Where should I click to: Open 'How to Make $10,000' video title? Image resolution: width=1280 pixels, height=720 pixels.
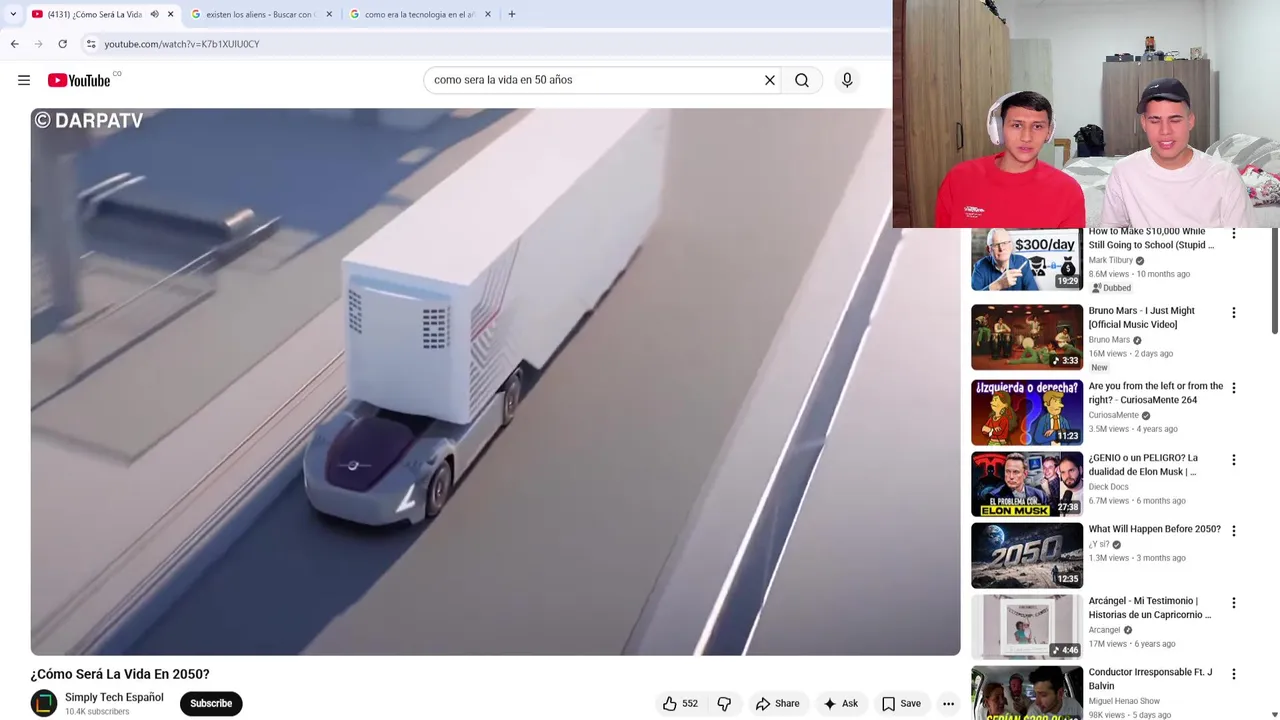click(x=1151, y=238)
